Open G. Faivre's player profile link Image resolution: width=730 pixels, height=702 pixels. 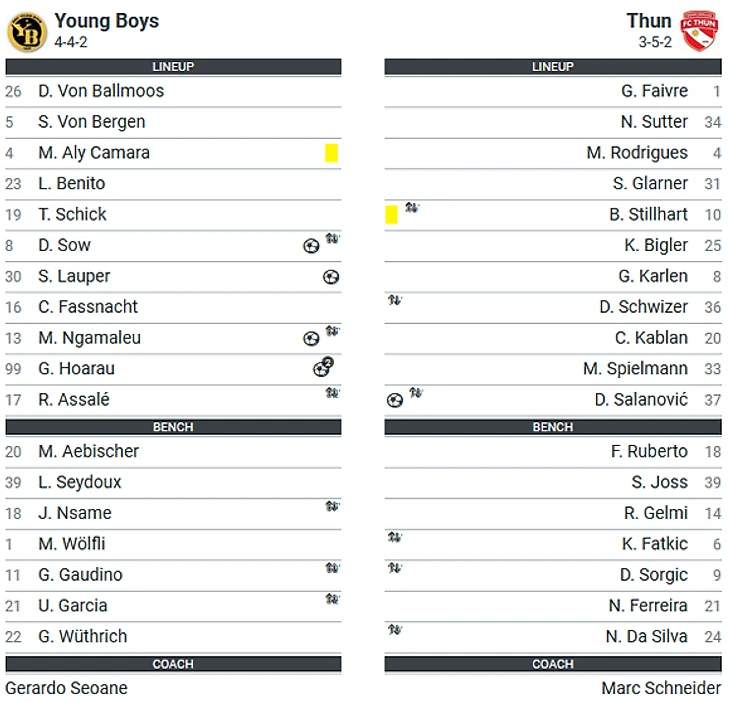click(654, 91)
